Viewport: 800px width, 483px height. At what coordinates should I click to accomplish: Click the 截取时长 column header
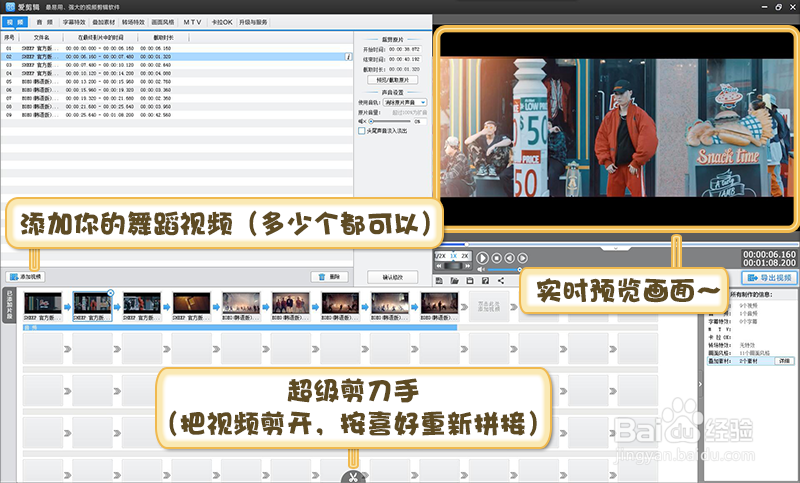(163, 38)
